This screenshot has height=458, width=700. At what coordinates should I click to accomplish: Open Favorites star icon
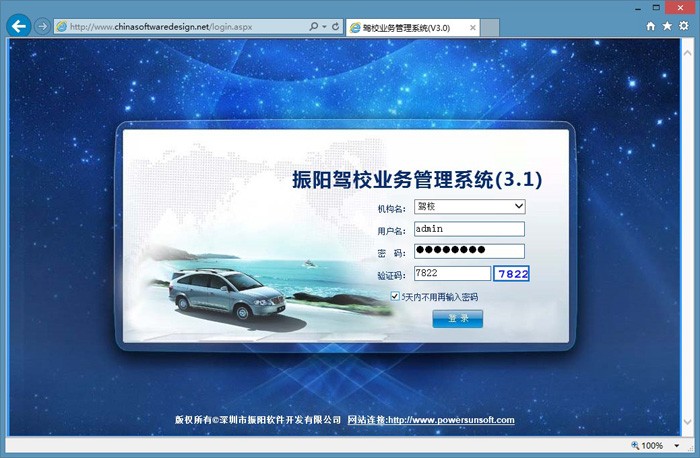pyautogui.click(x=667, y=26)
